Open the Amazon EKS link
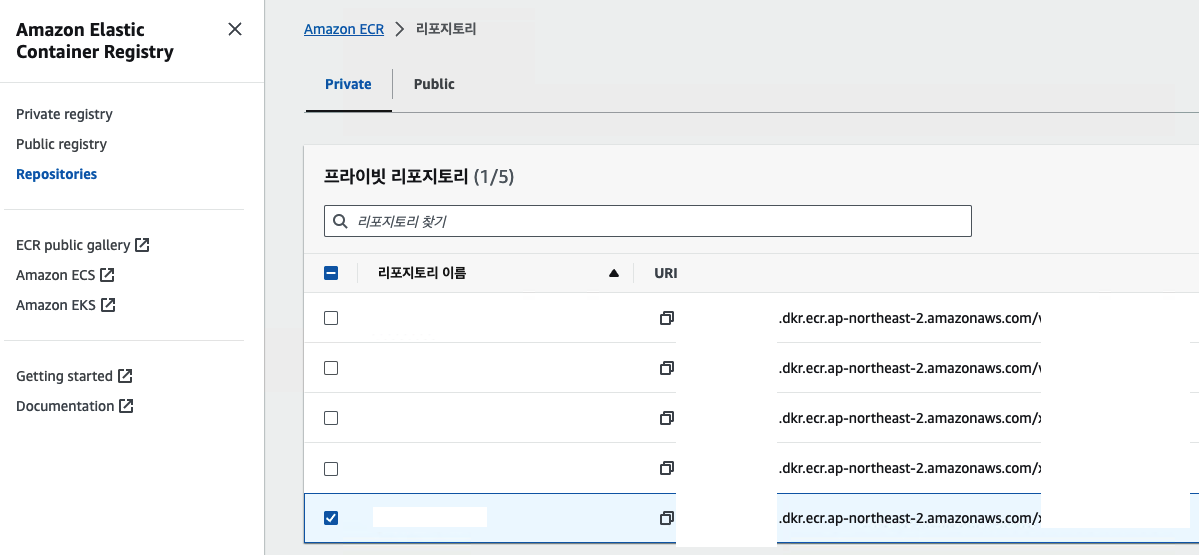This screenshot has height=555, width=1199. 56,305
